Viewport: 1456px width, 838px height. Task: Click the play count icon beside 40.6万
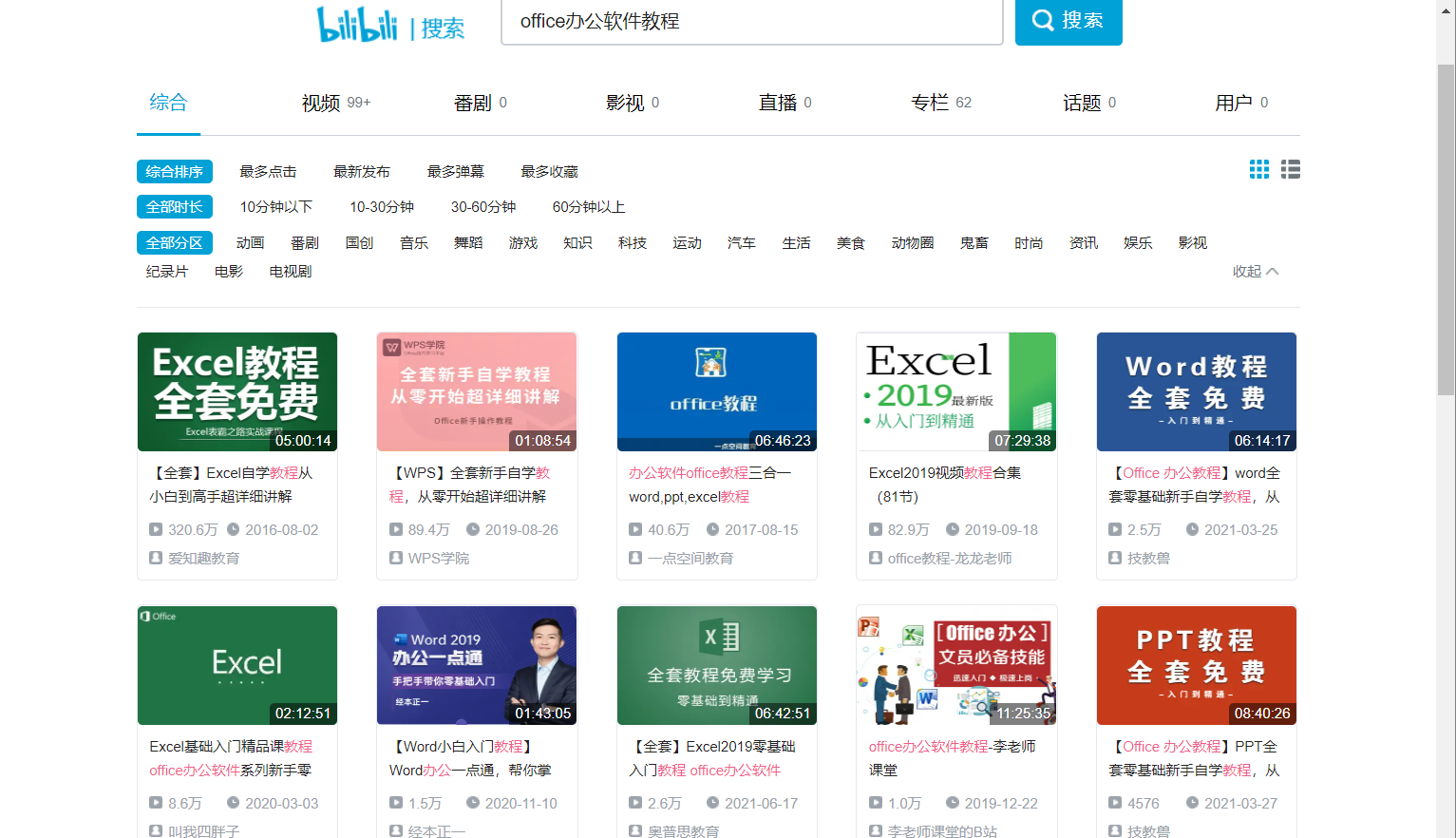coord(635,529)
